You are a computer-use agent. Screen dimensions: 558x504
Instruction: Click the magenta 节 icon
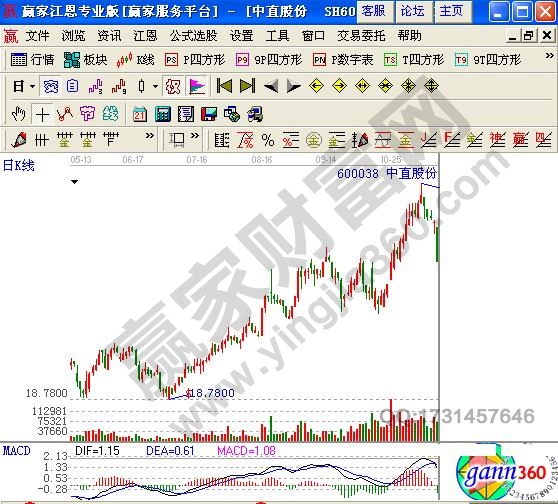click(88, 114)
